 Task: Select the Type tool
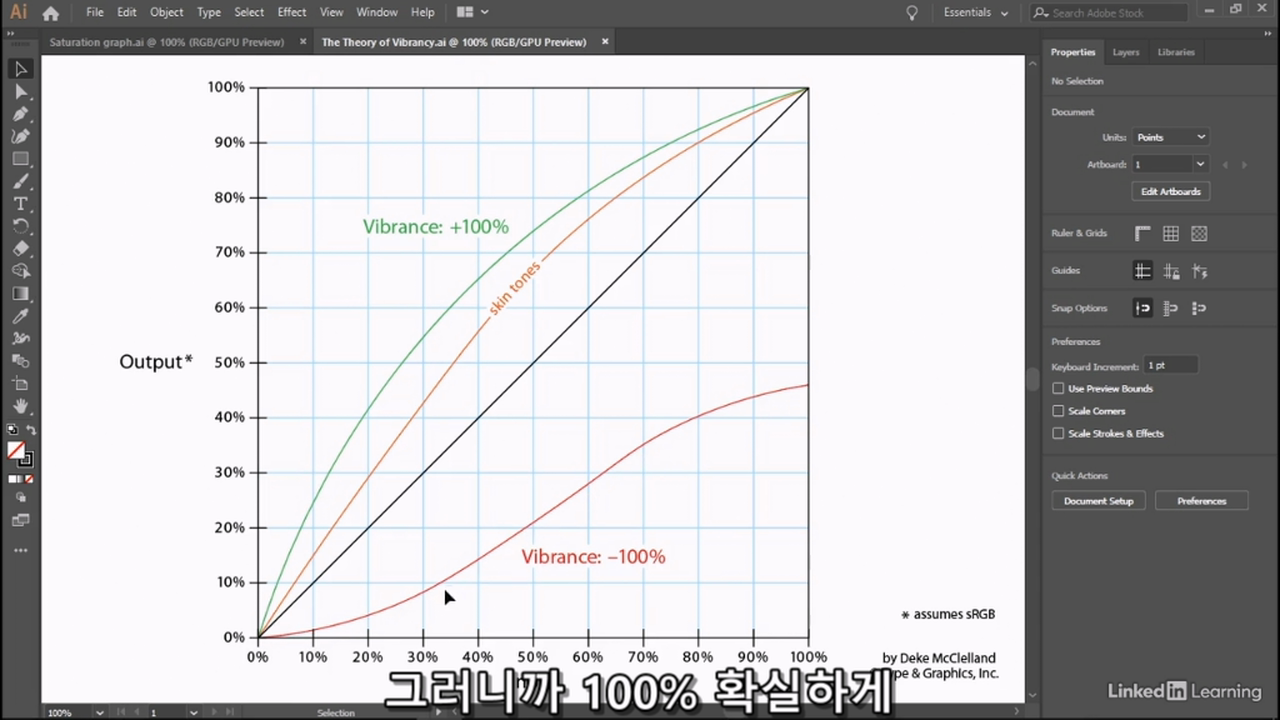coord(20,203)
